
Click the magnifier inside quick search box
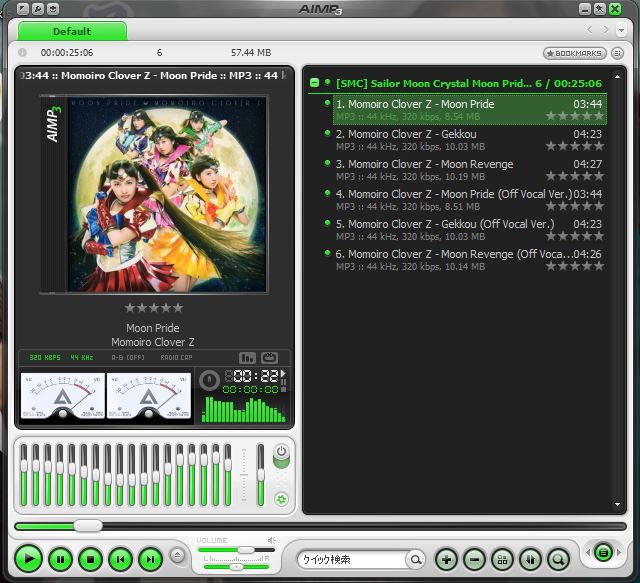pyautogui.click(x=416, y=559)
